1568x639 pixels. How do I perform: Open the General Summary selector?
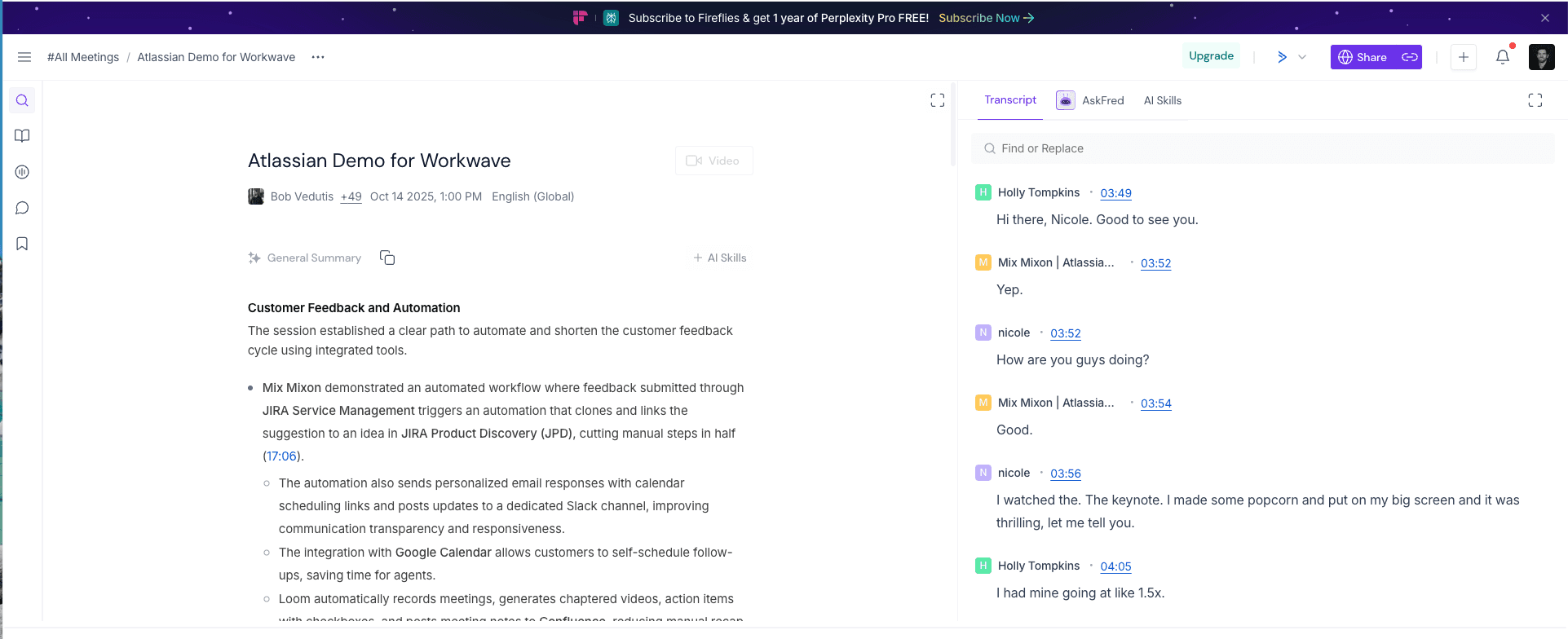[x=305, y=258]
